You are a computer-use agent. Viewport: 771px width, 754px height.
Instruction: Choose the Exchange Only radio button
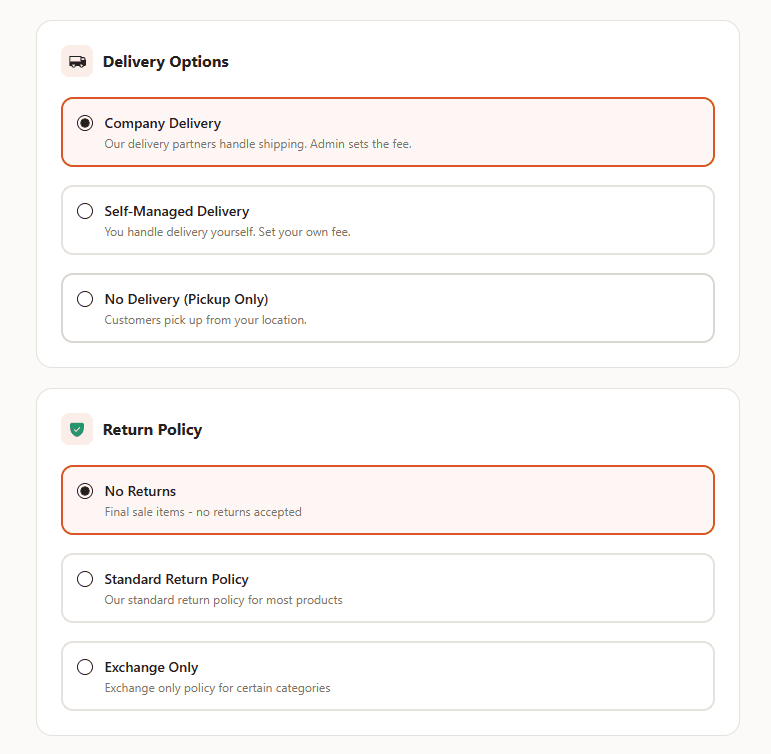85,667
